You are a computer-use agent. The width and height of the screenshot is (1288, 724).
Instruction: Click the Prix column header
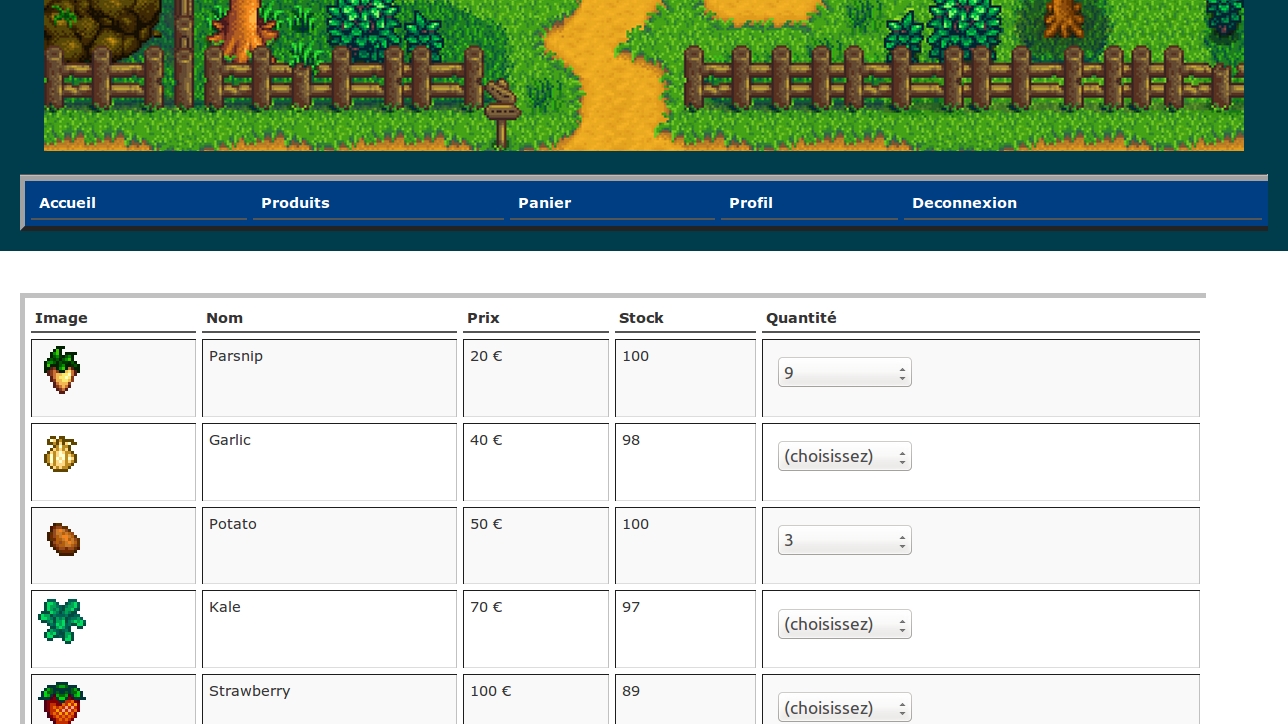pyautogui.click(x=483, y=318)
